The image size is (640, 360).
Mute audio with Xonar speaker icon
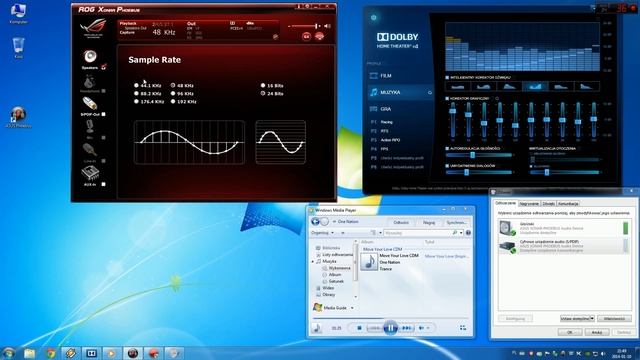click(x=327, y=26)
